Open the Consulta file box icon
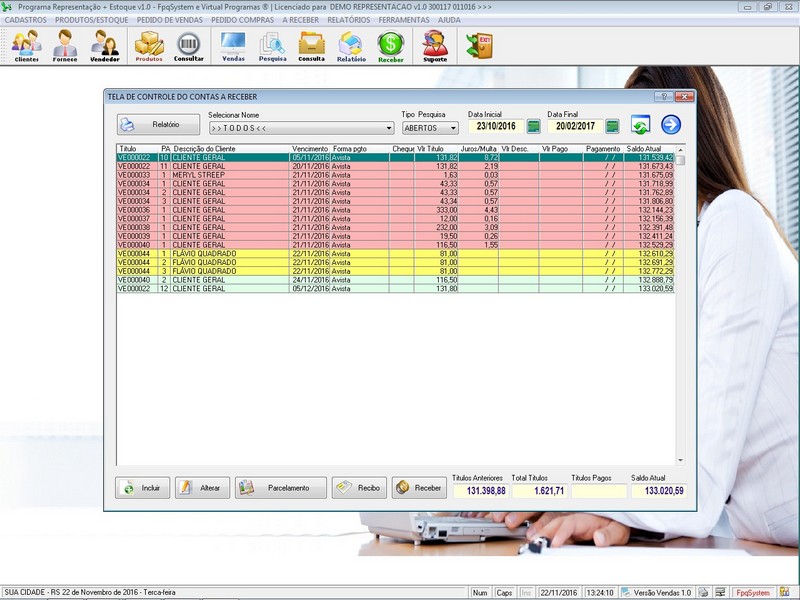800x600 pixels. 311,45
